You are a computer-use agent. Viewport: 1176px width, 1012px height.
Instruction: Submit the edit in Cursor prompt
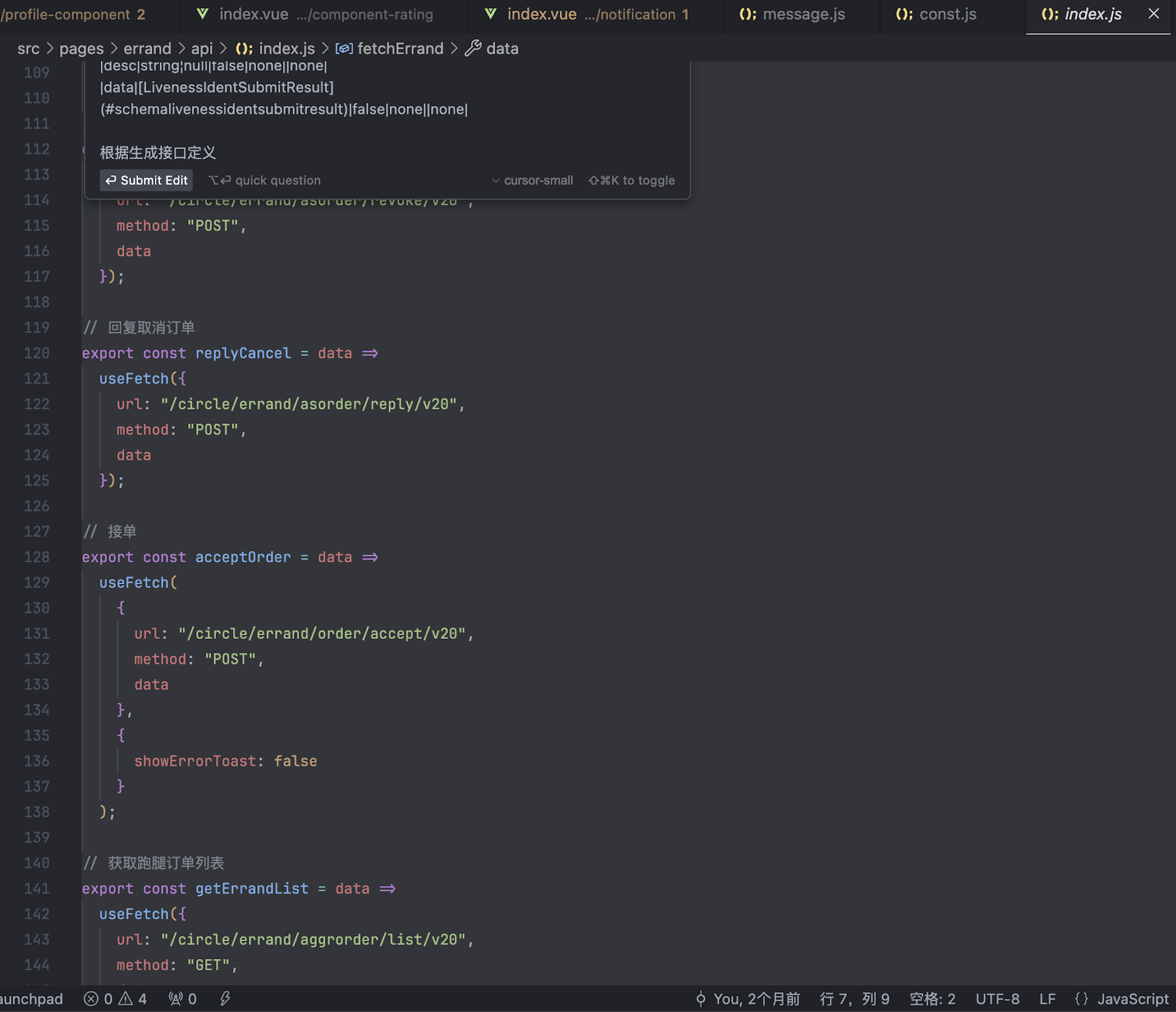(x=146, y=181)
